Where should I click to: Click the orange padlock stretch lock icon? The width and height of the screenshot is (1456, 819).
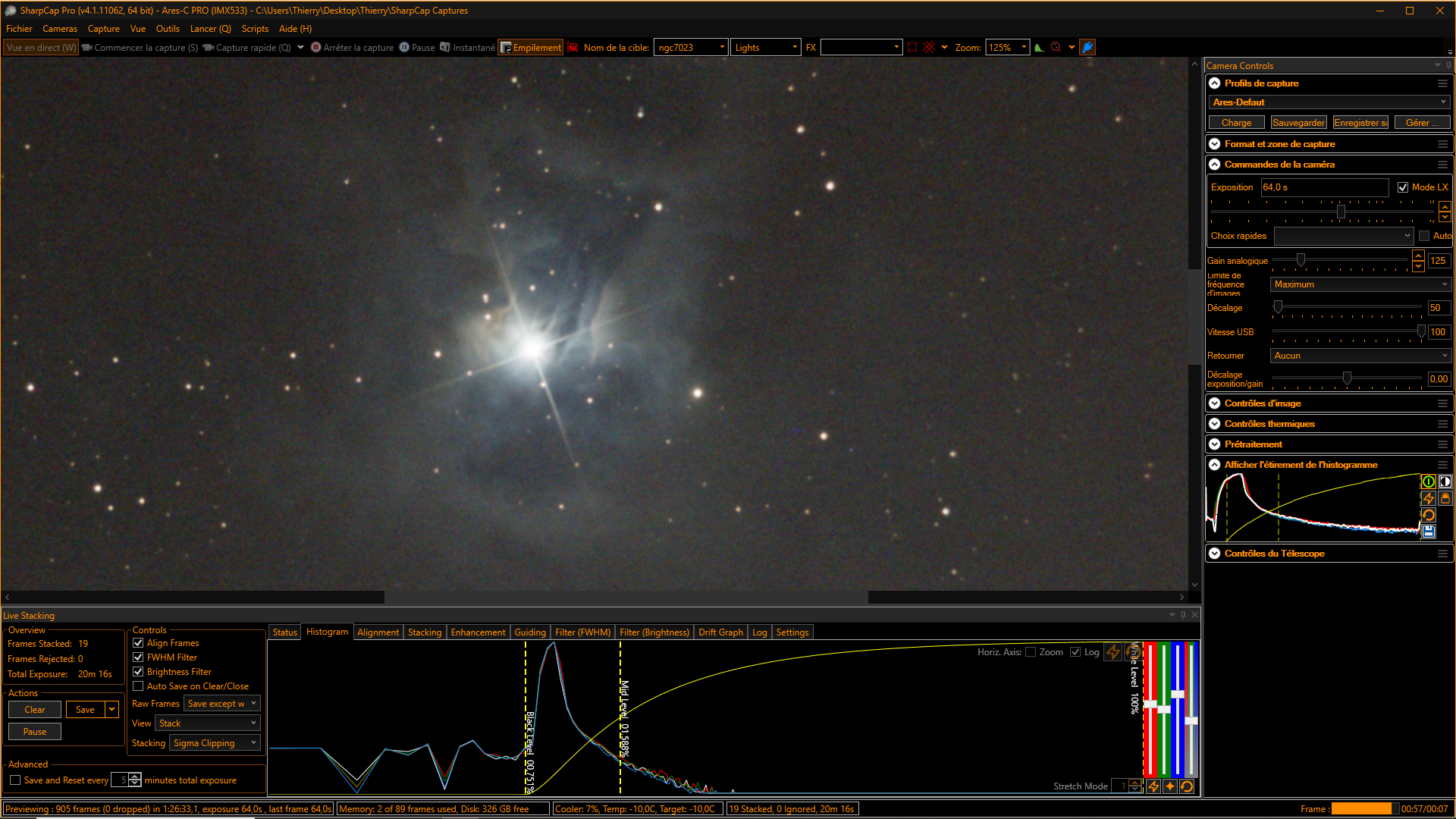coord(1445,498)
